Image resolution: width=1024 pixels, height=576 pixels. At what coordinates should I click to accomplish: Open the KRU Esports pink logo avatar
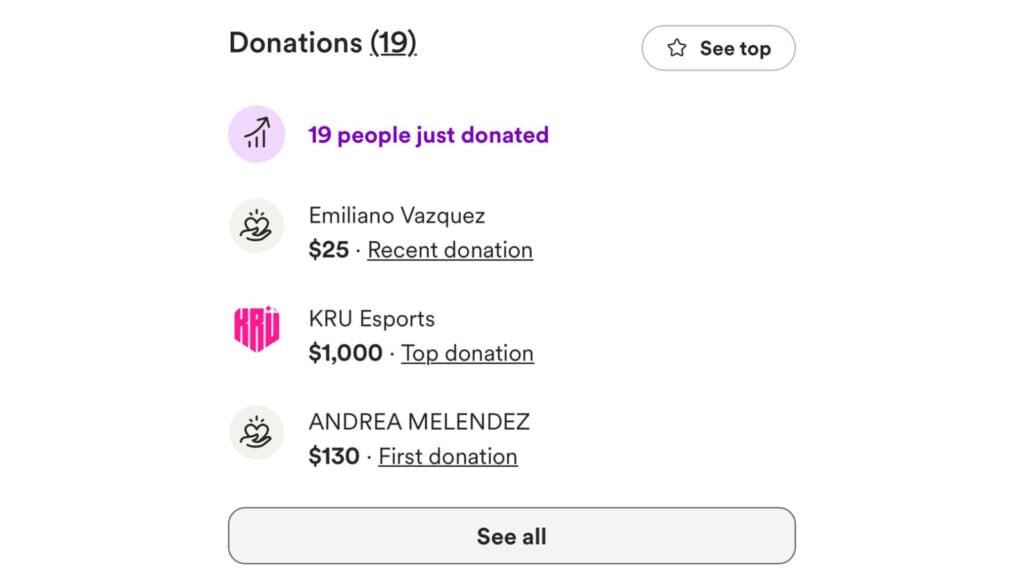(256, 330)
